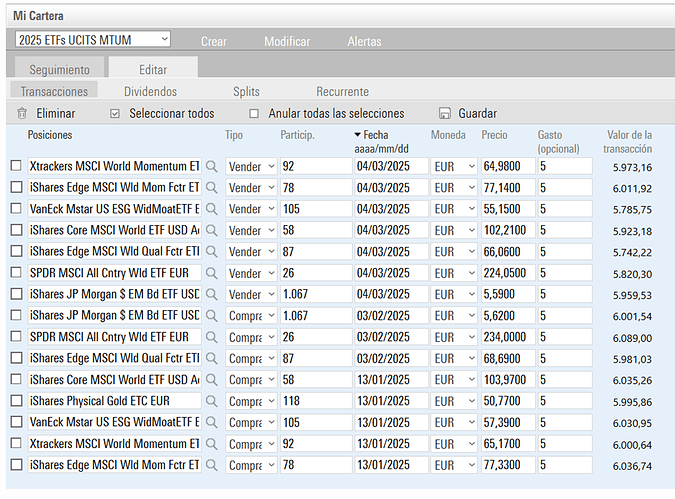675x499 pixels.
Task: Tick checkbox for Xtrackers Momentum Vender row
Action: 16,166
